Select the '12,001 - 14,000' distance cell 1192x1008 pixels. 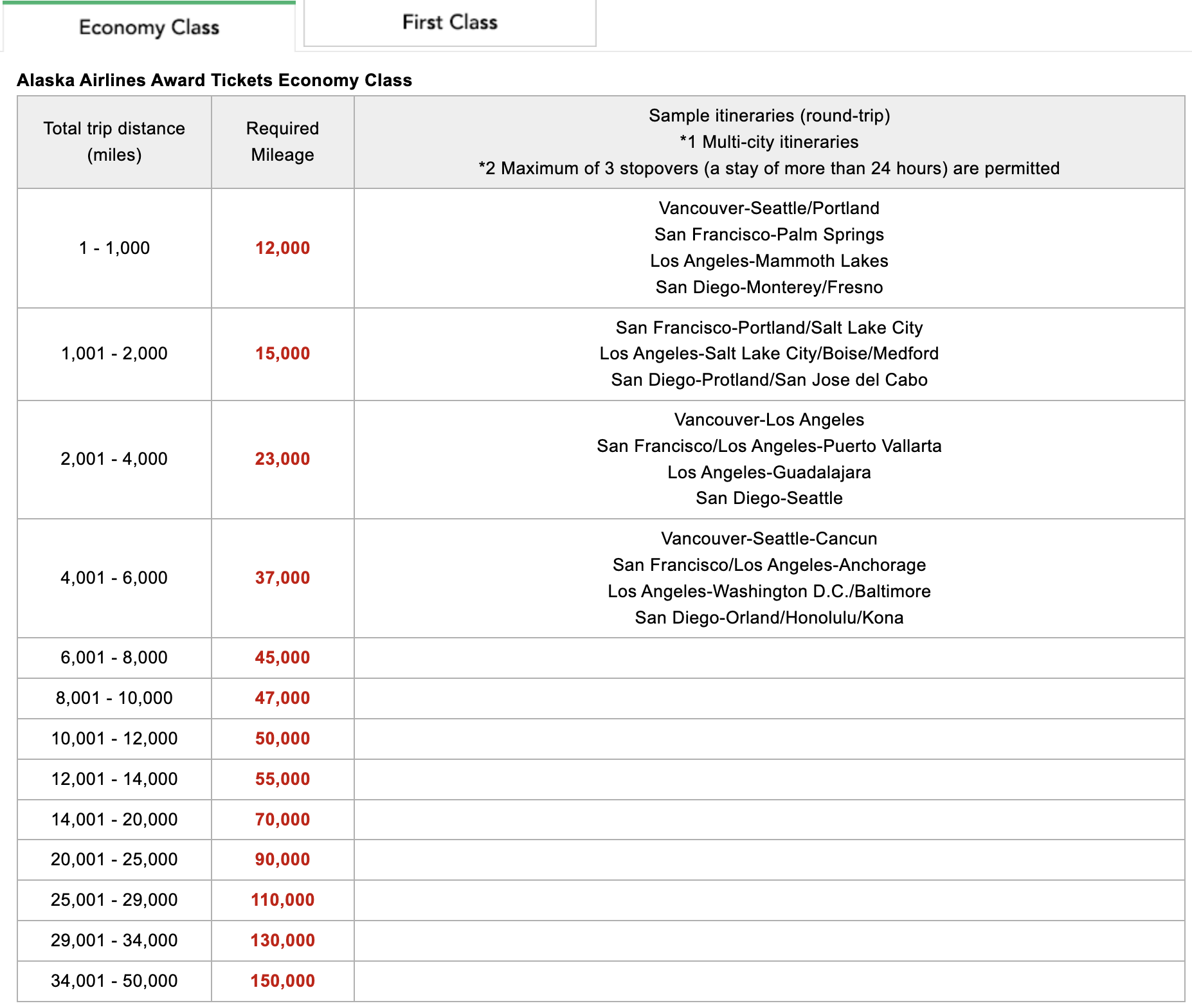click(x=114, y=780)
